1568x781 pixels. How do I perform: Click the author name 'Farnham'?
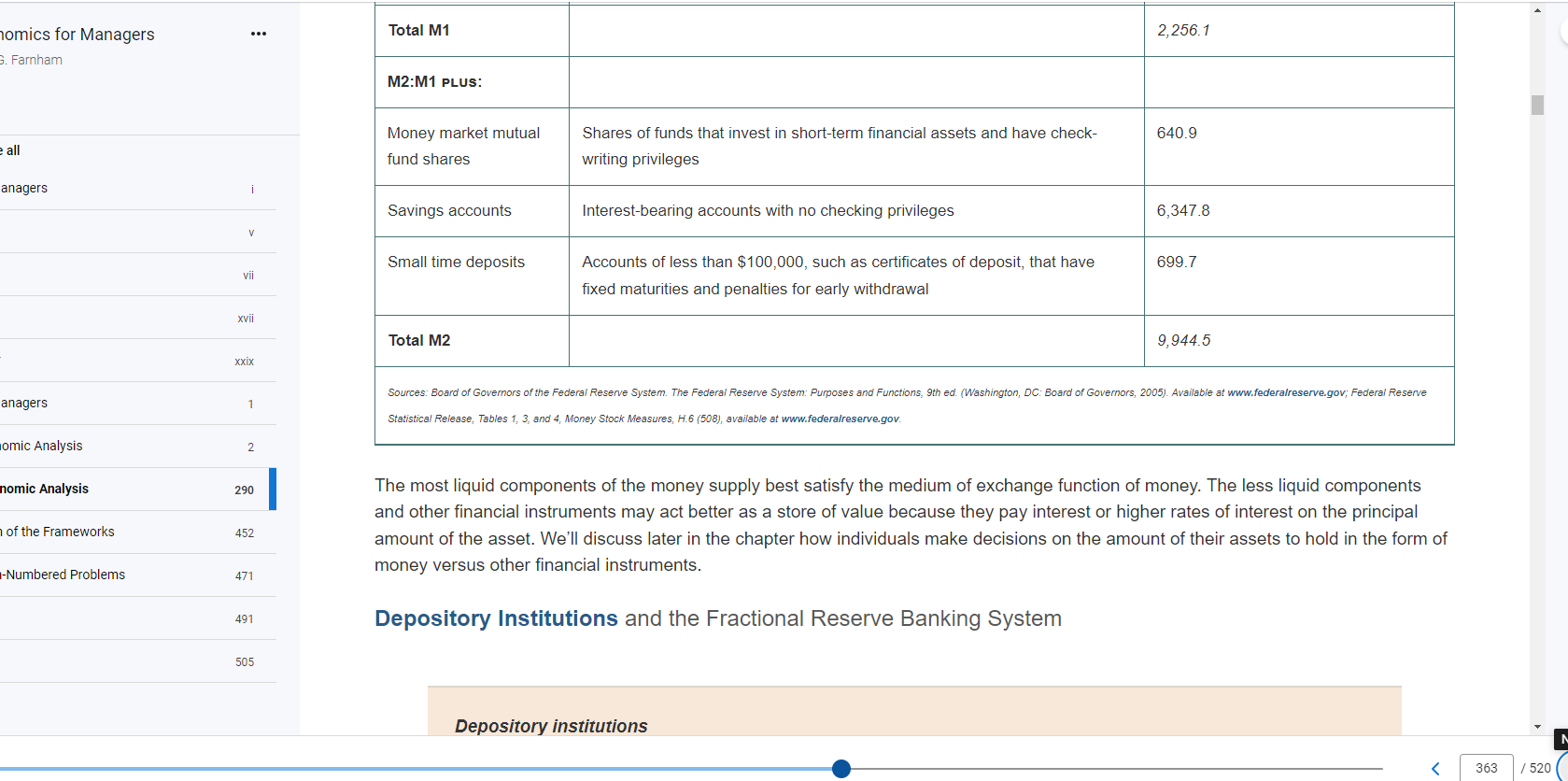point(36,60)
